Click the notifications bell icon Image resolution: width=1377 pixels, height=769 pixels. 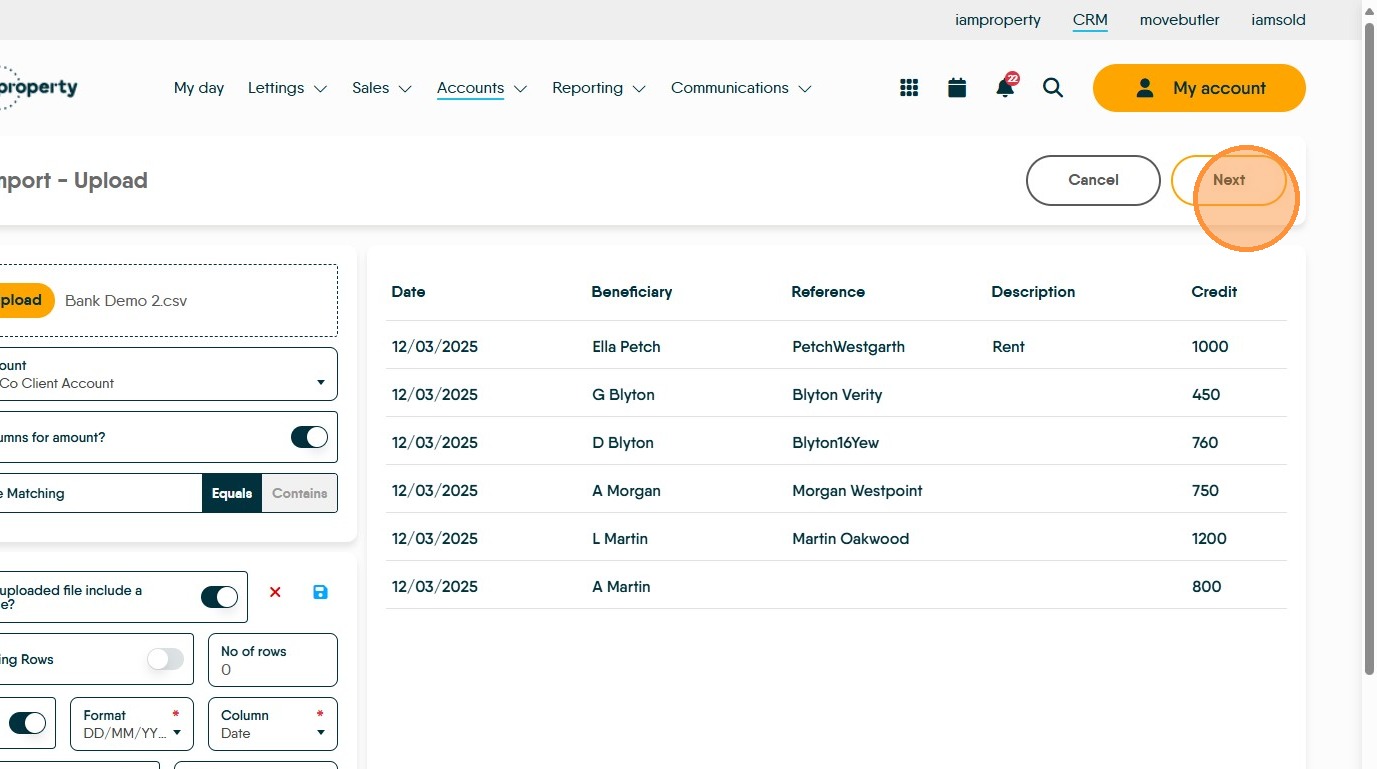pos(1005,88)
